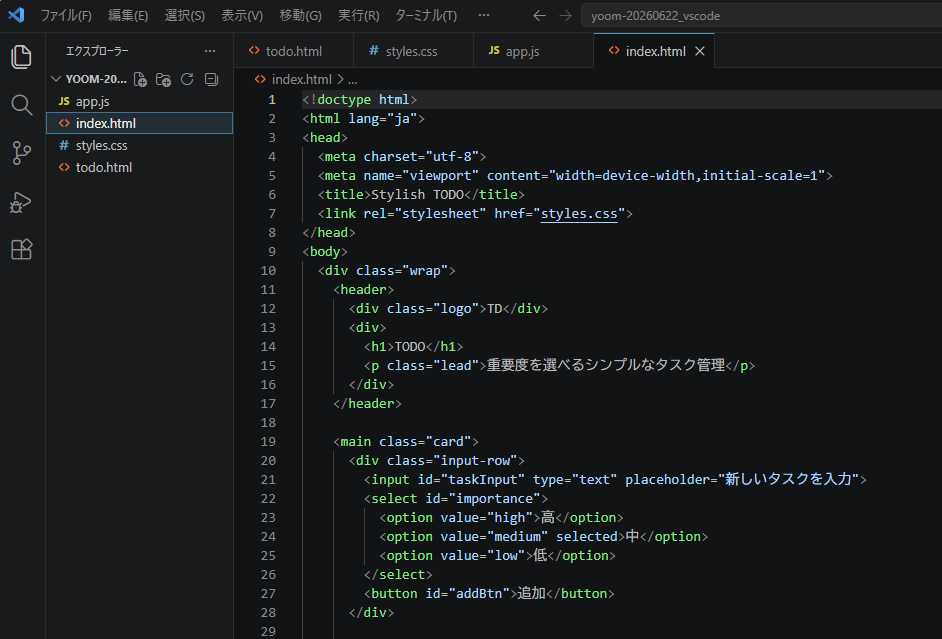The width and height of the screenshot is (942, 639).
Task: Open the overflow menu bar ellipsis
Action: coord(484,16)
